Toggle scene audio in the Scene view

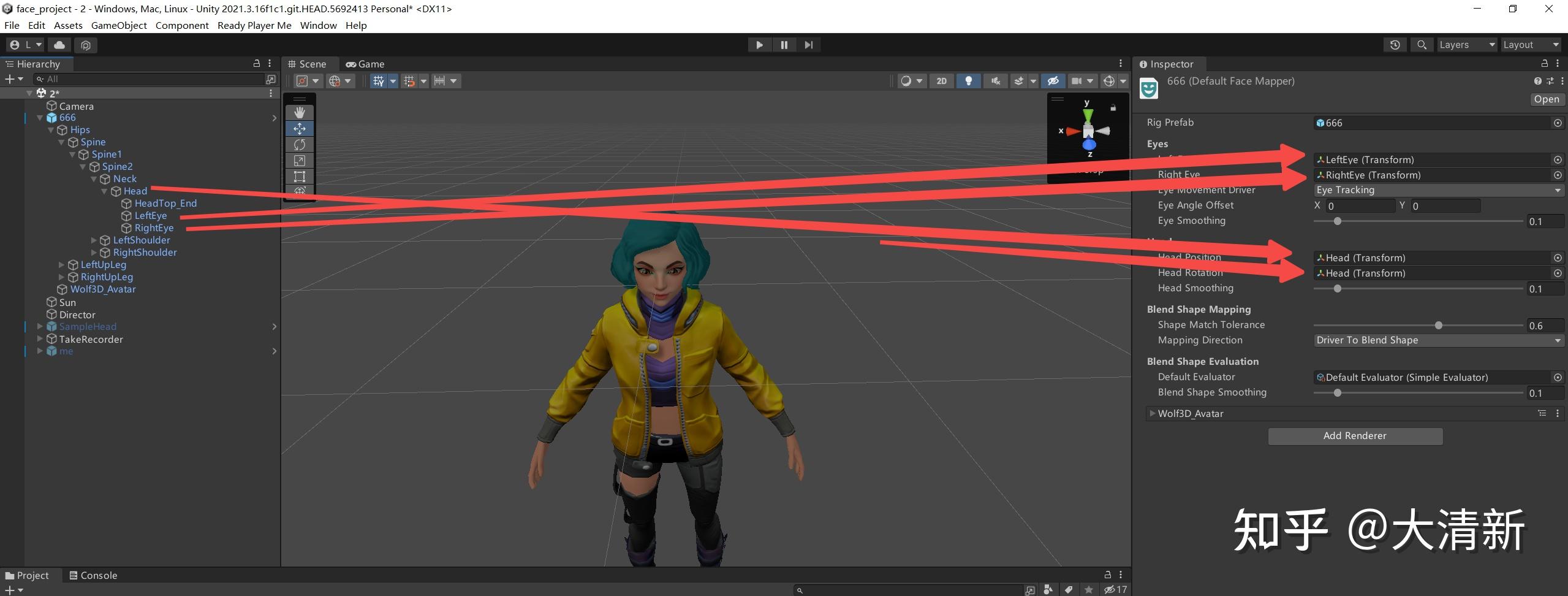tap(995, 80)
